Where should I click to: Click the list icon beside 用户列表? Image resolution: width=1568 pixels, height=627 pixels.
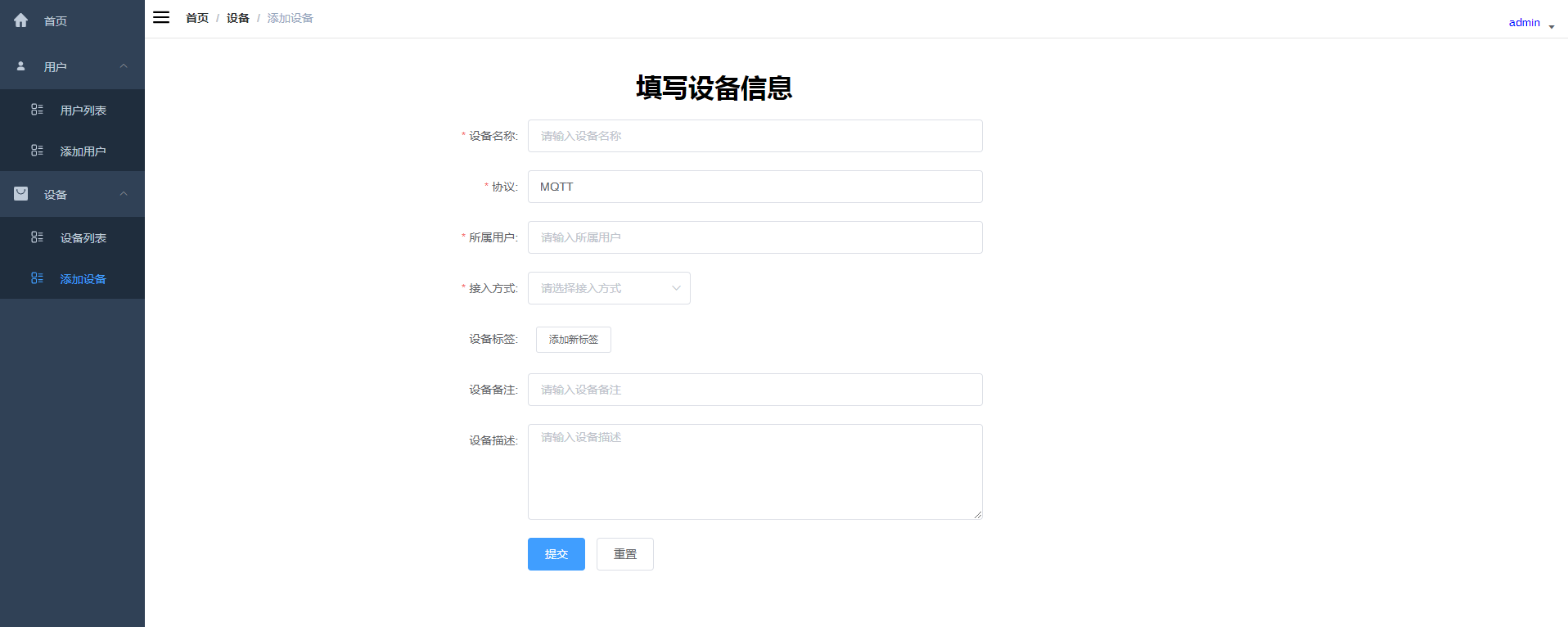point(37,110)
